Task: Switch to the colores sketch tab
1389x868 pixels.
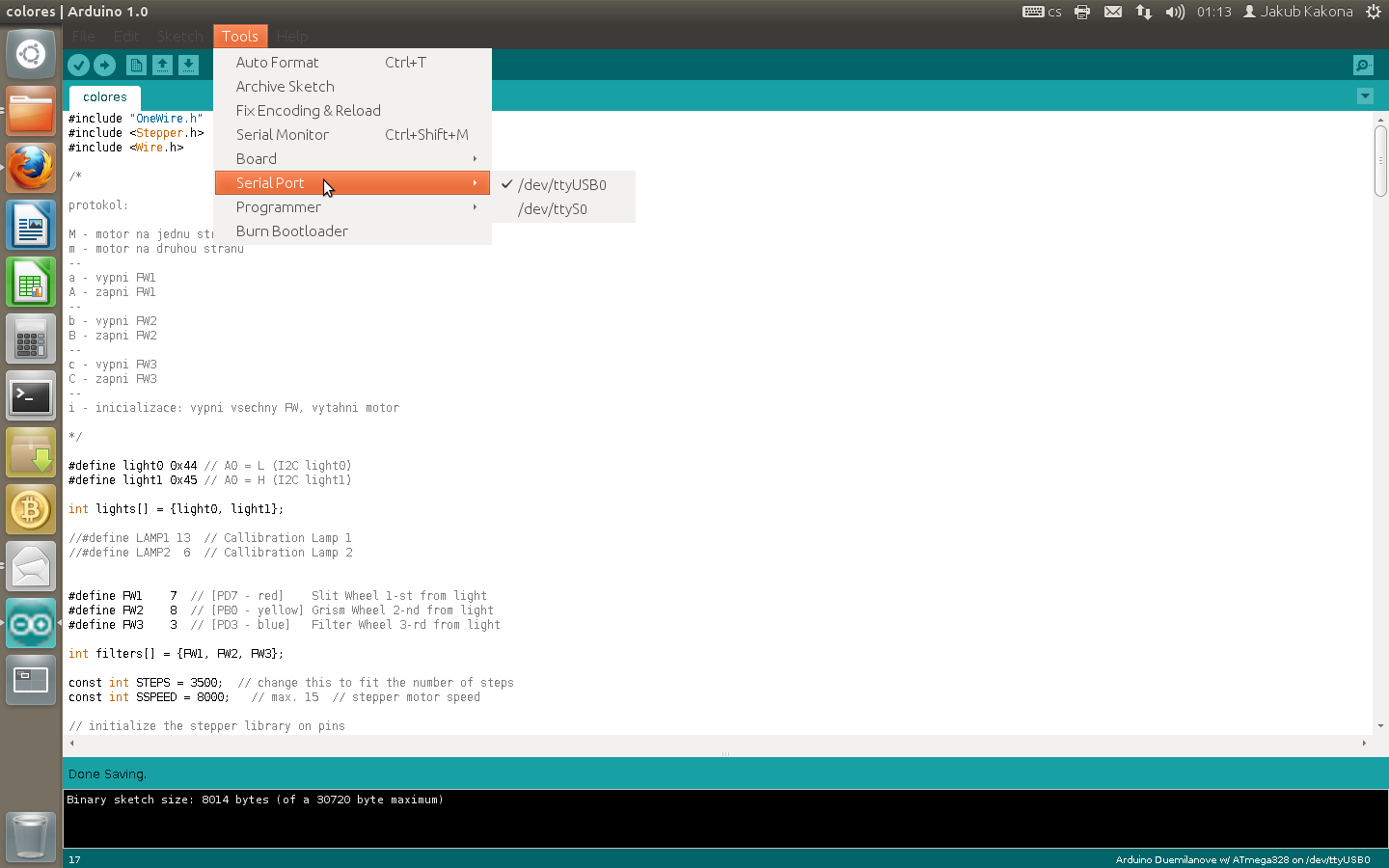Action: (x=104, y=97)
